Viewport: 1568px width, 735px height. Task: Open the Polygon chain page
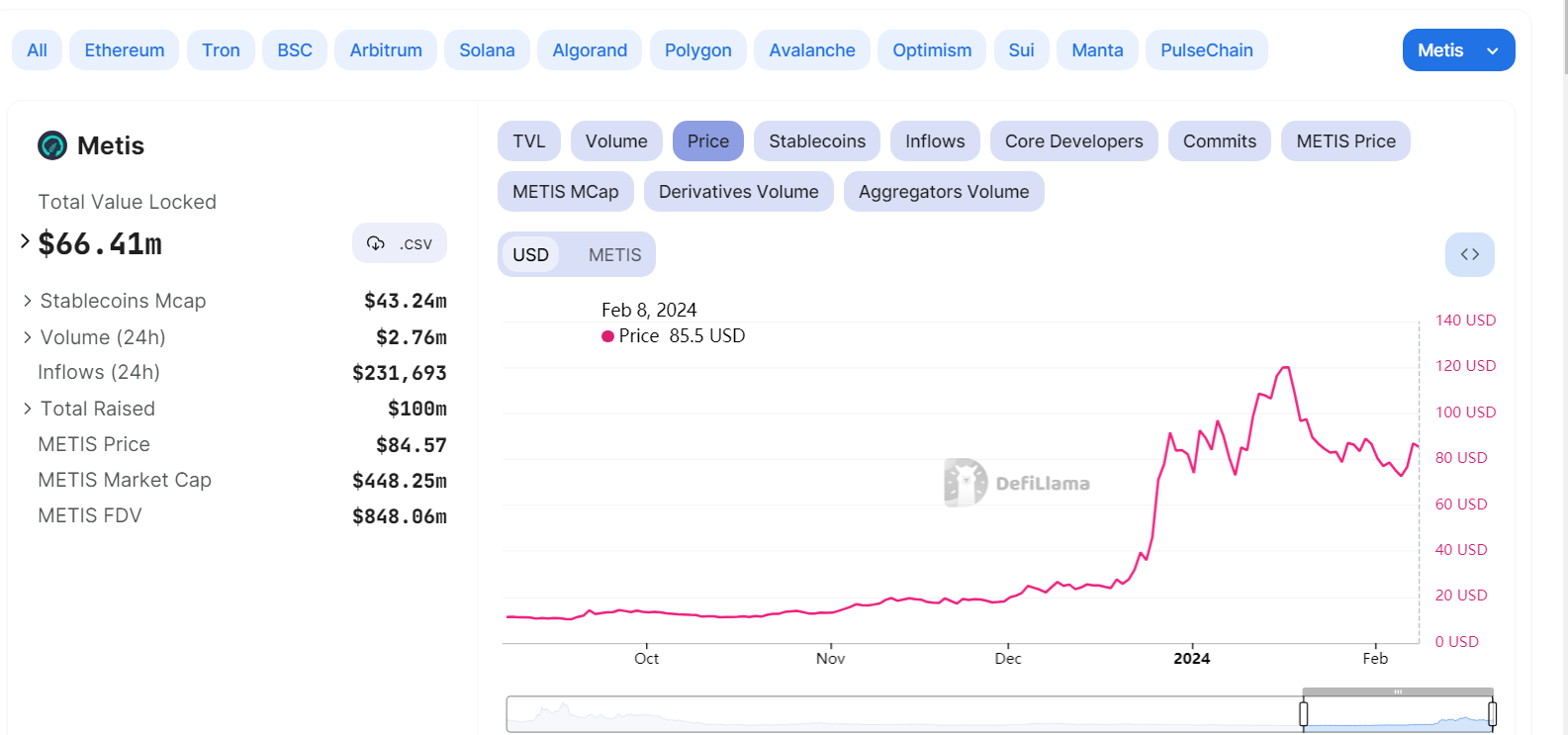[x=698, y=50]
